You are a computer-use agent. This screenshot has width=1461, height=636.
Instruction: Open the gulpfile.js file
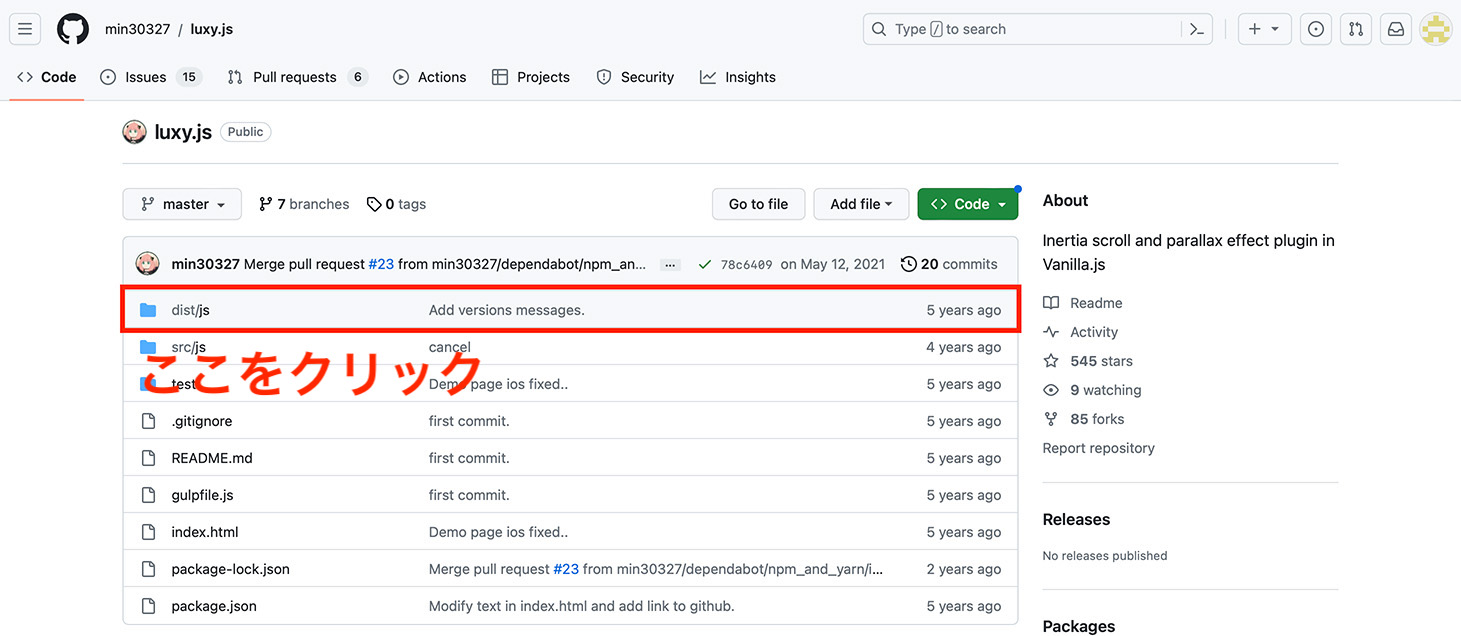click(x=202, y=495)
